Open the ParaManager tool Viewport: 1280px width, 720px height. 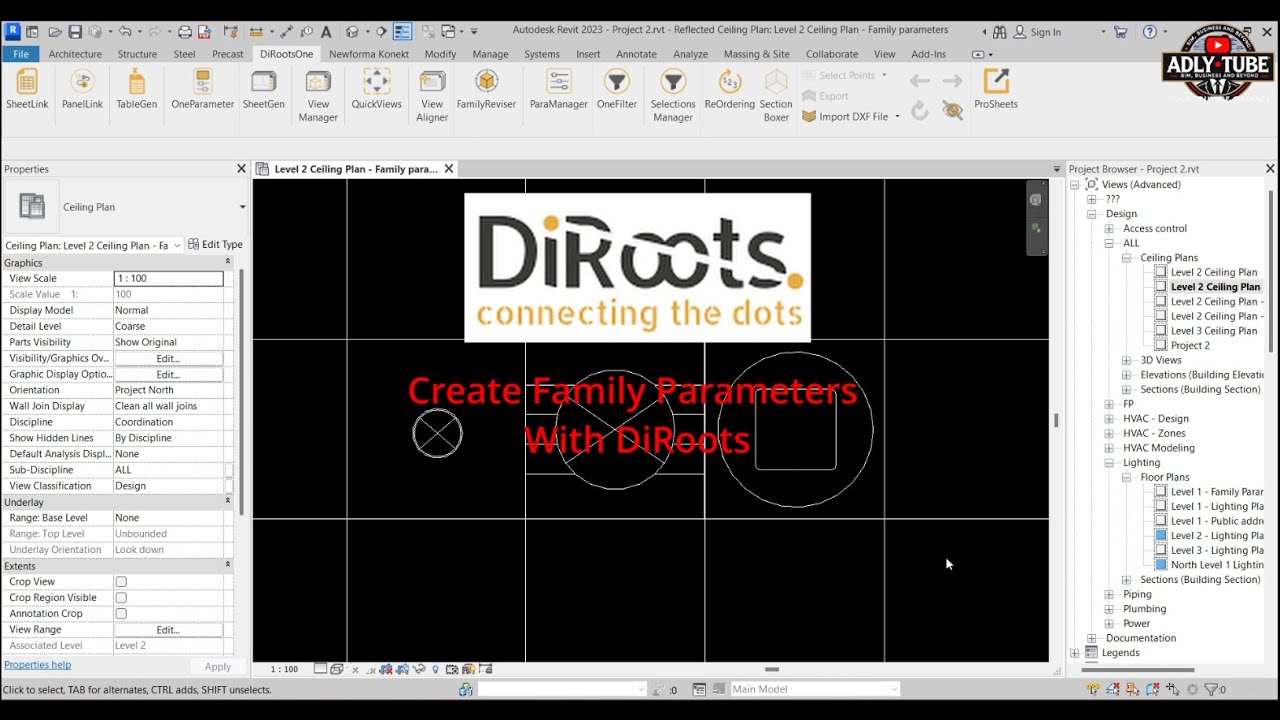pyautogui.click(x=558, y=89)
